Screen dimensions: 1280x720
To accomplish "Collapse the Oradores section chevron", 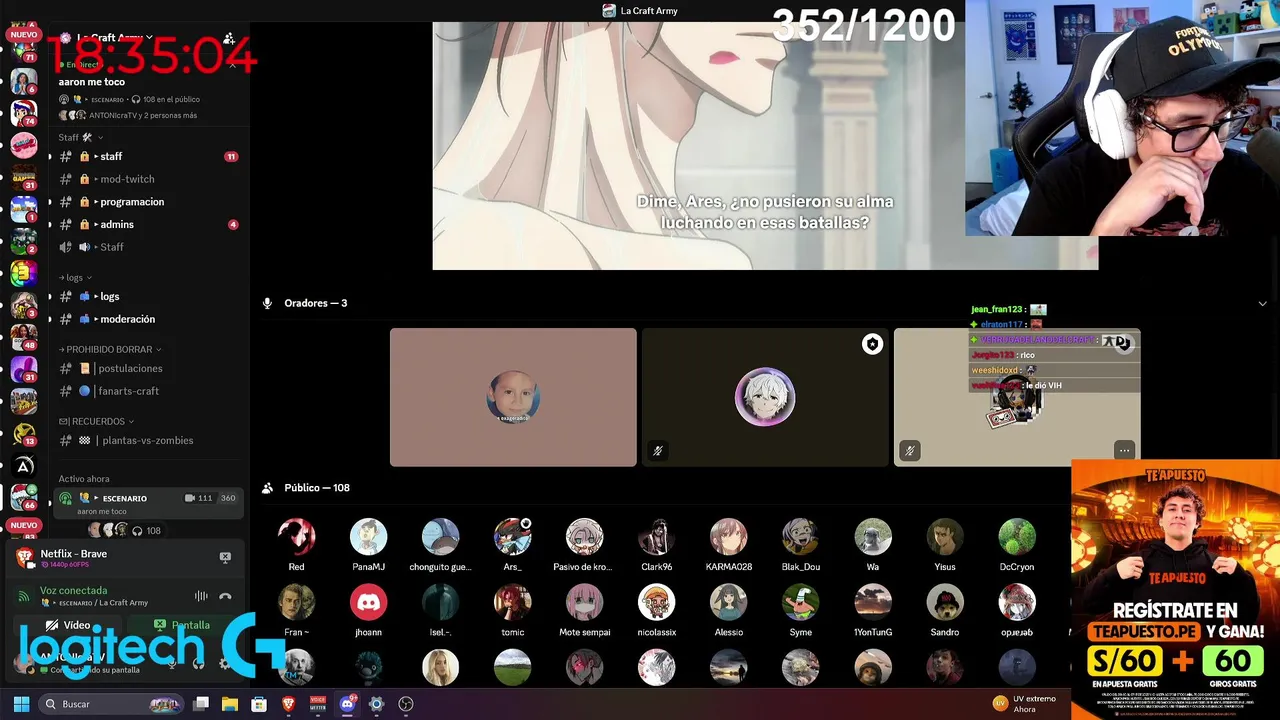I will (x=1262, y=303).
